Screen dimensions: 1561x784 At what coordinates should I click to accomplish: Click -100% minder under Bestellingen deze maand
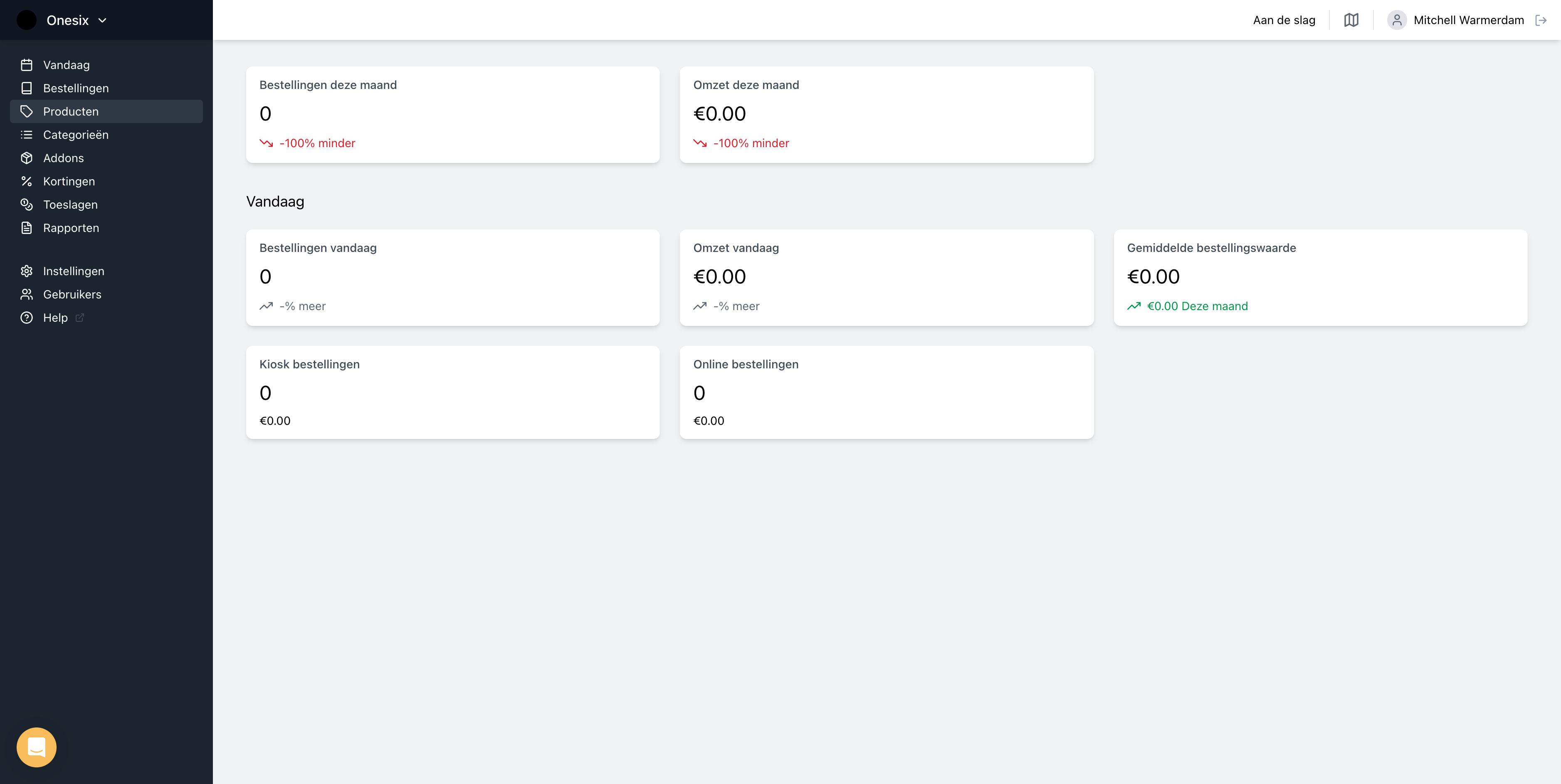click(x=317, y=143)
